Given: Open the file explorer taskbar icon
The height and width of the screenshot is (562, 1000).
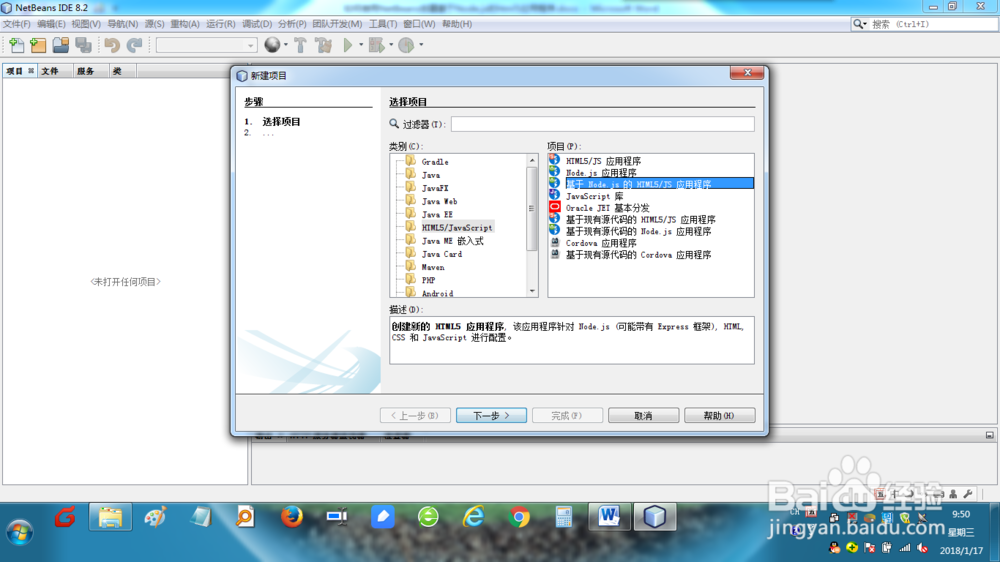Looking at the screenshot, I should point(110,517).
